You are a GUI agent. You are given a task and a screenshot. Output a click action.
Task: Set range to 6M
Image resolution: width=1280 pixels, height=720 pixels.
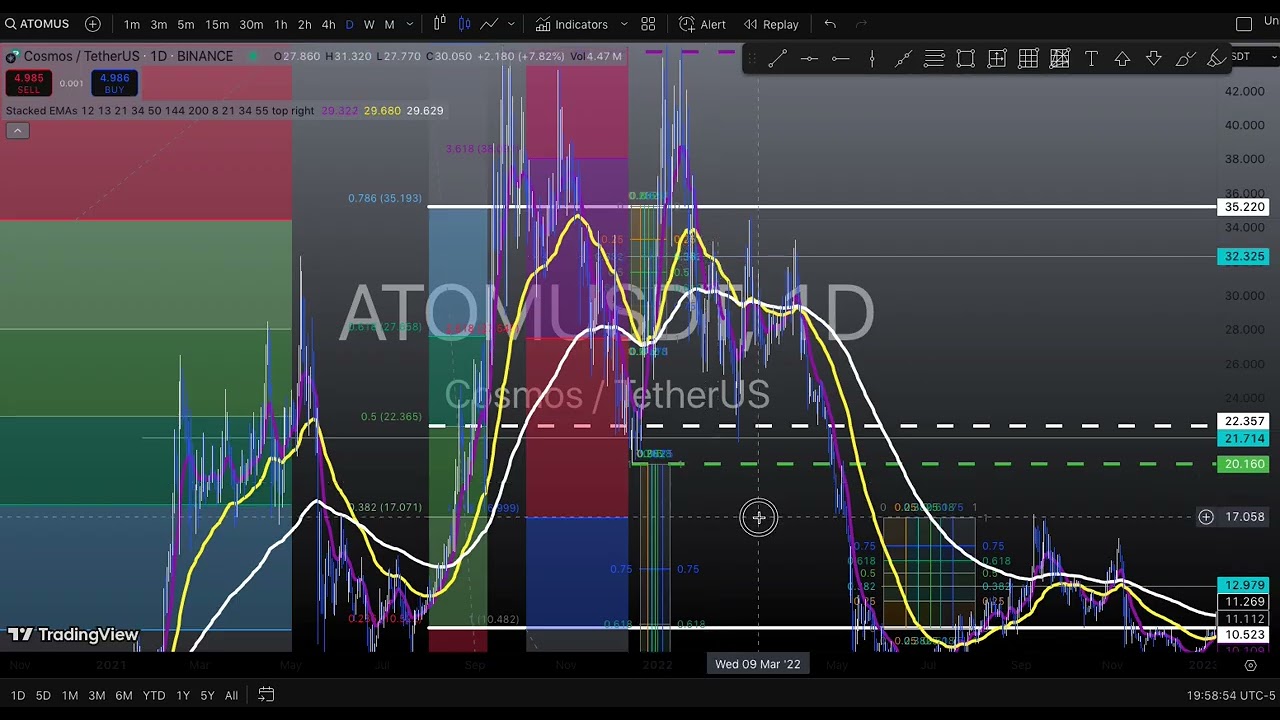coord(124,695)
